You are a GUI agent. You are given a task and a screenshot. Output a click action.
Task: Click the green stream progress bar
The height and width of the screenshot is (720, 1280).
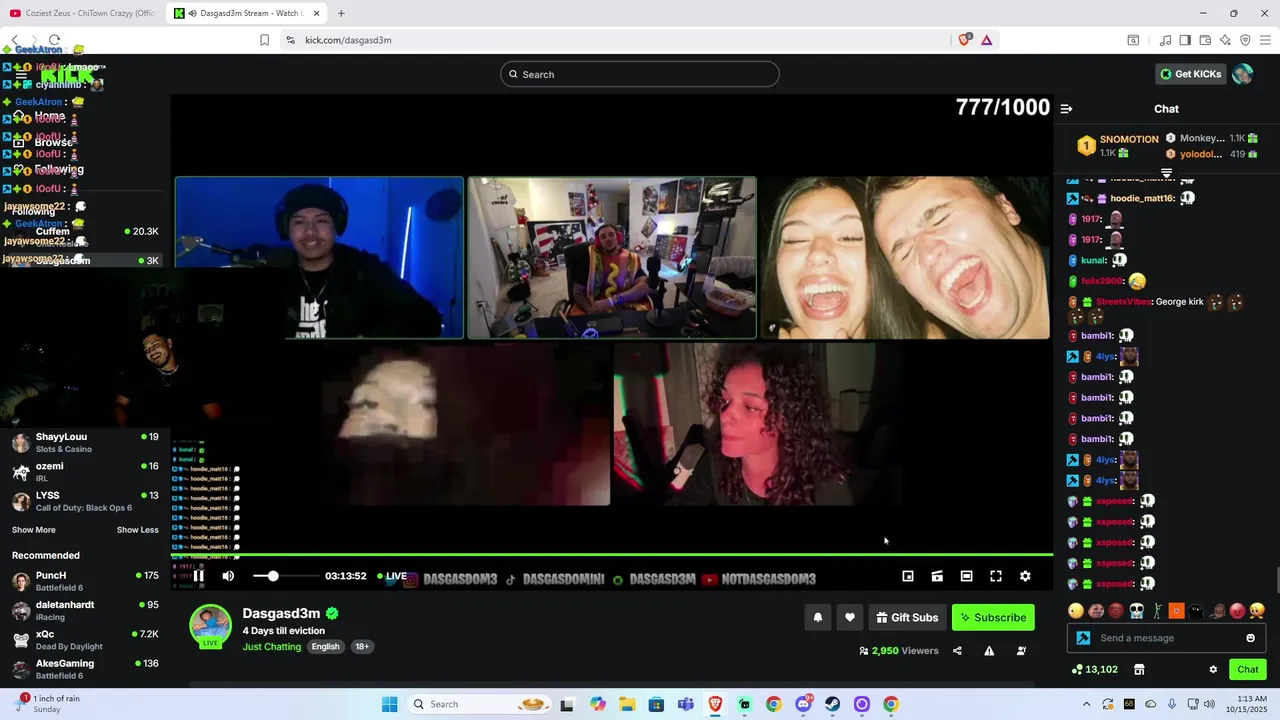(x=612, y=554)
